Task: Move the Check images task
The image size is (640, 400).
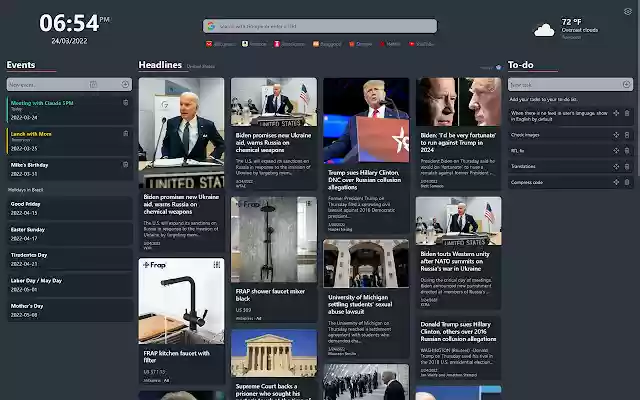Action: [616, 135]
